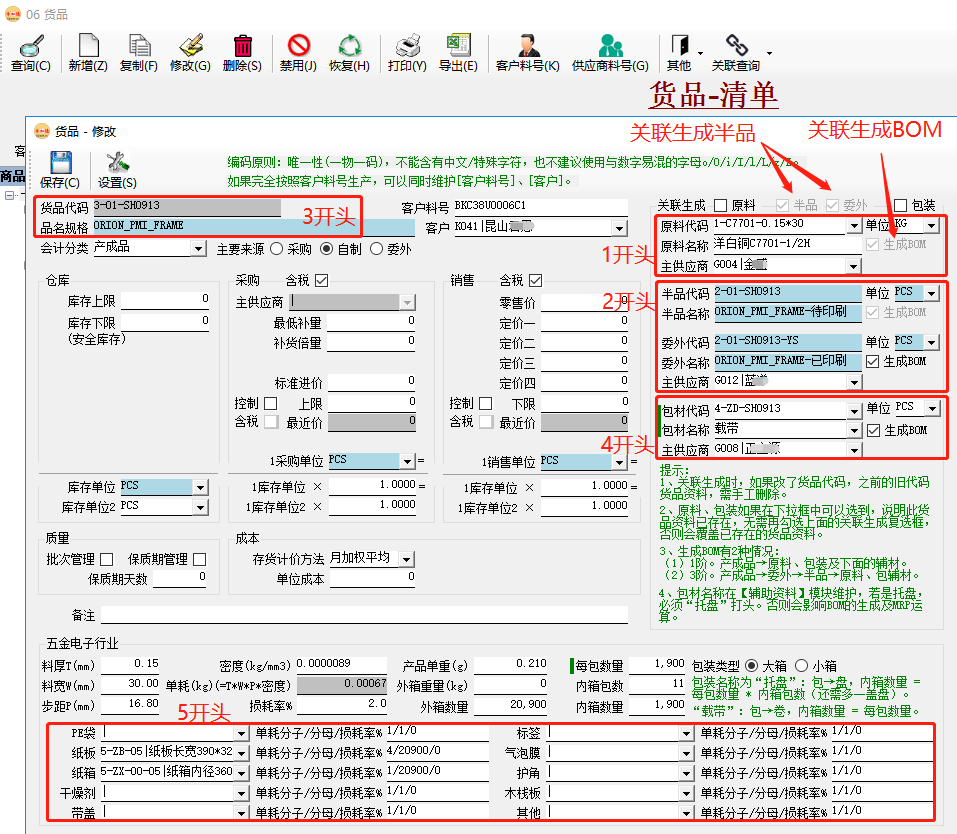Screen dimensions: 957x834
Task: Click the 关联查询 link icon
Action: click(736, 46)
